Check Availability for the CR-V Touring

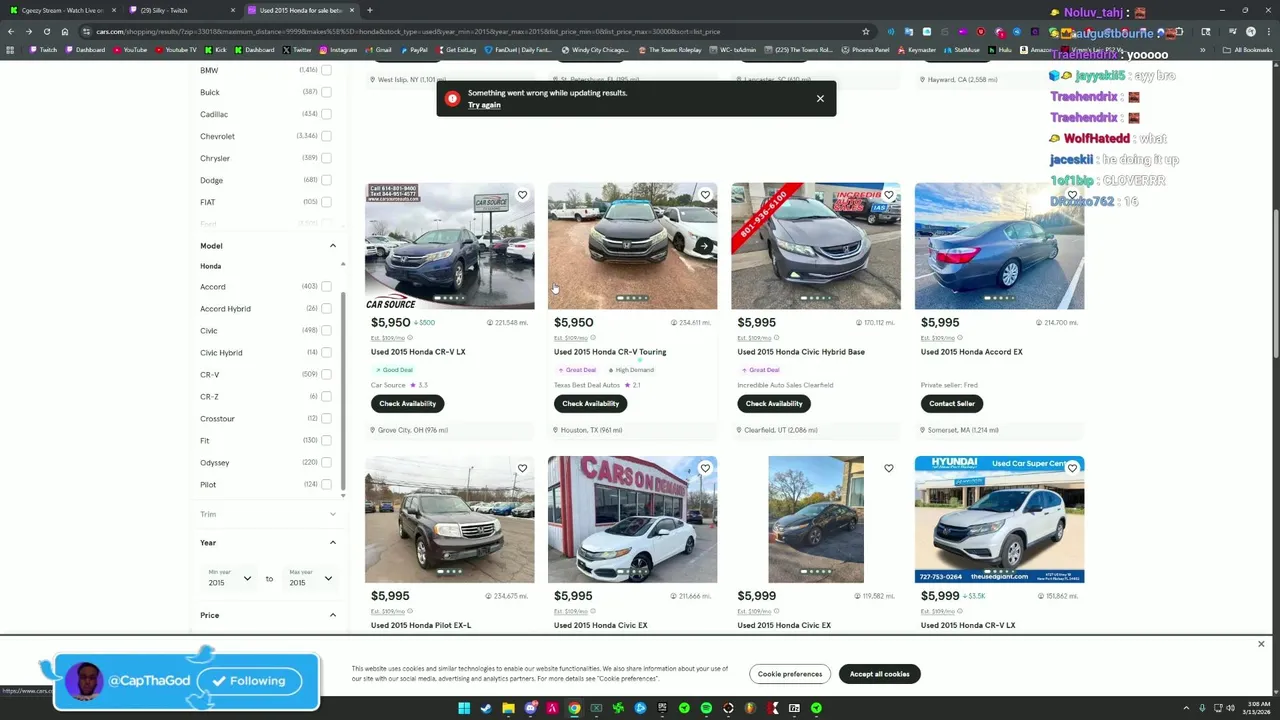pos(590,404)
